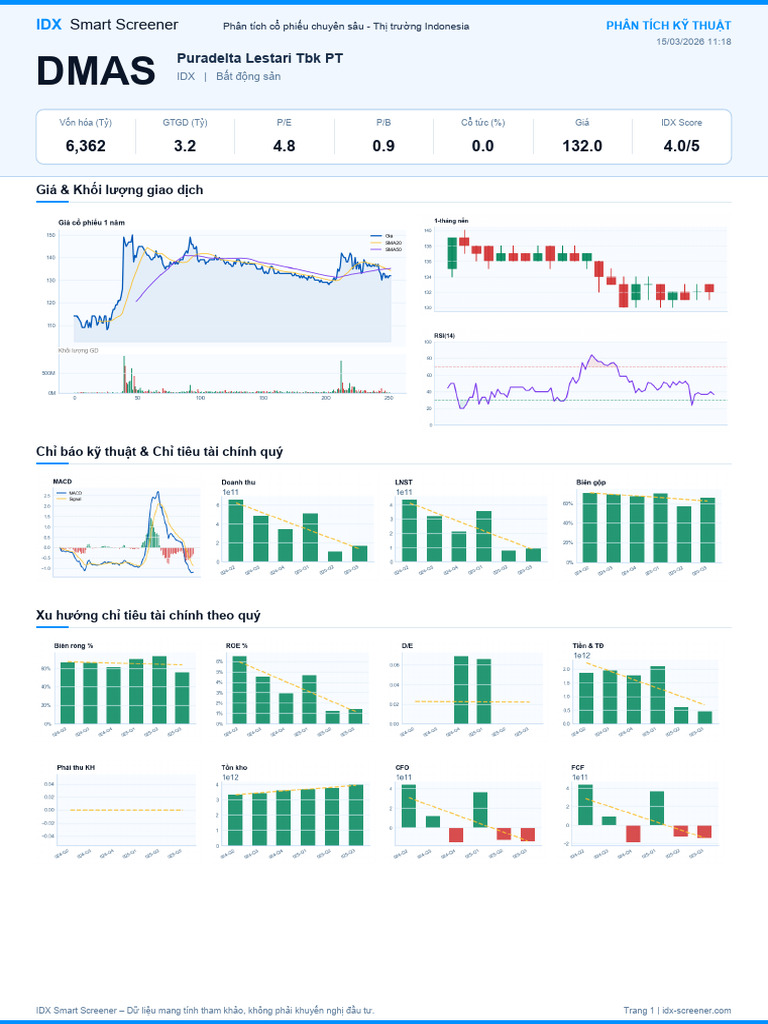Open the 'Tồn kho' inventory chart

(294, 813)
